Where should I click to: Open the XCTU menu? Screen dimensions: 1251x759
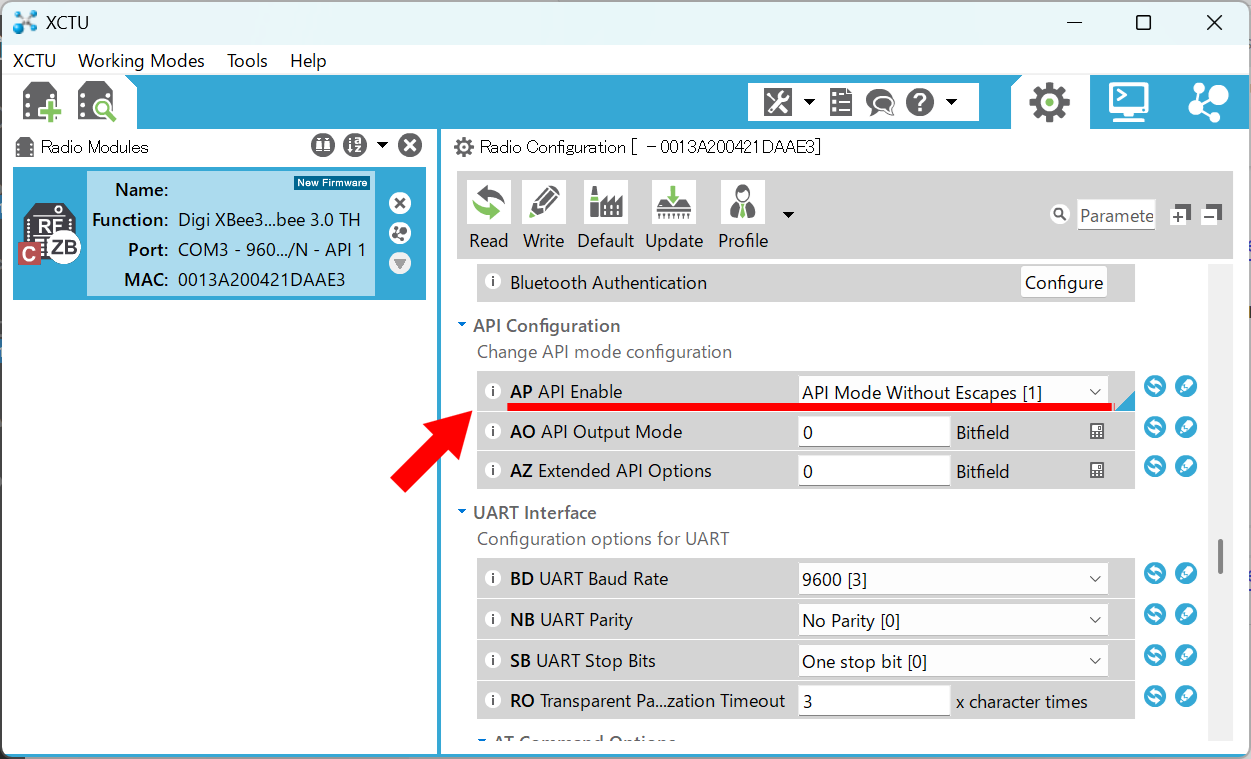pos(34,61)
